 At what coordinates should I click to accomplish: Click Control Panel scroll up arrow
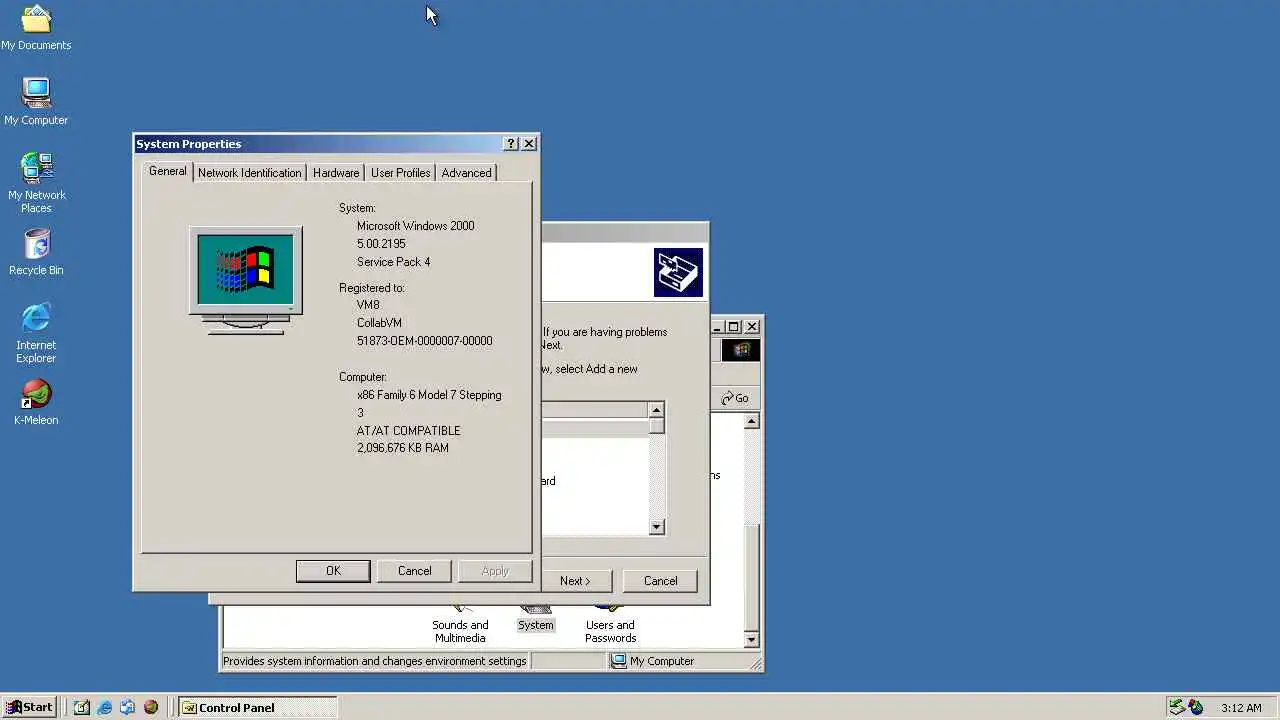752,422
